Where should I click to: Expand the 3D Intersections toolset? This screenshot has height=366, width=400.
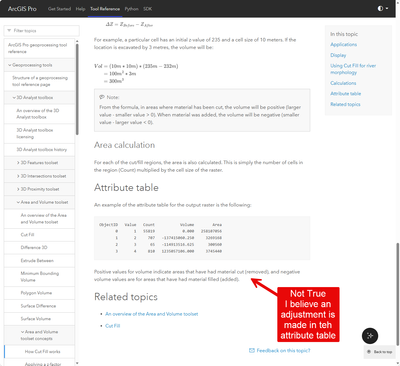tap(18, 176)
